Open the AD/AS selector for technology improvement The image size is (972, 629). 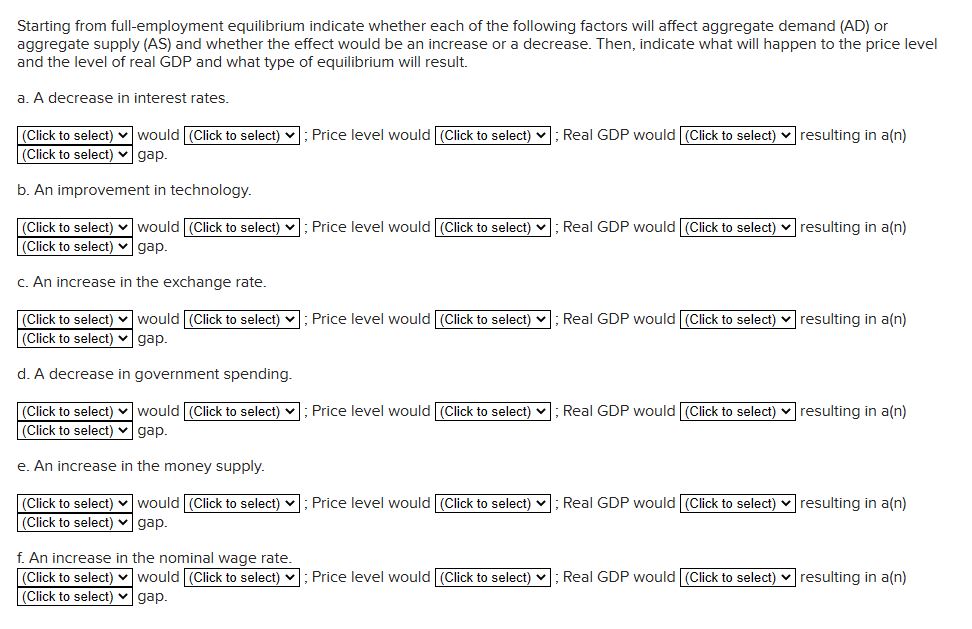(74, 227)
